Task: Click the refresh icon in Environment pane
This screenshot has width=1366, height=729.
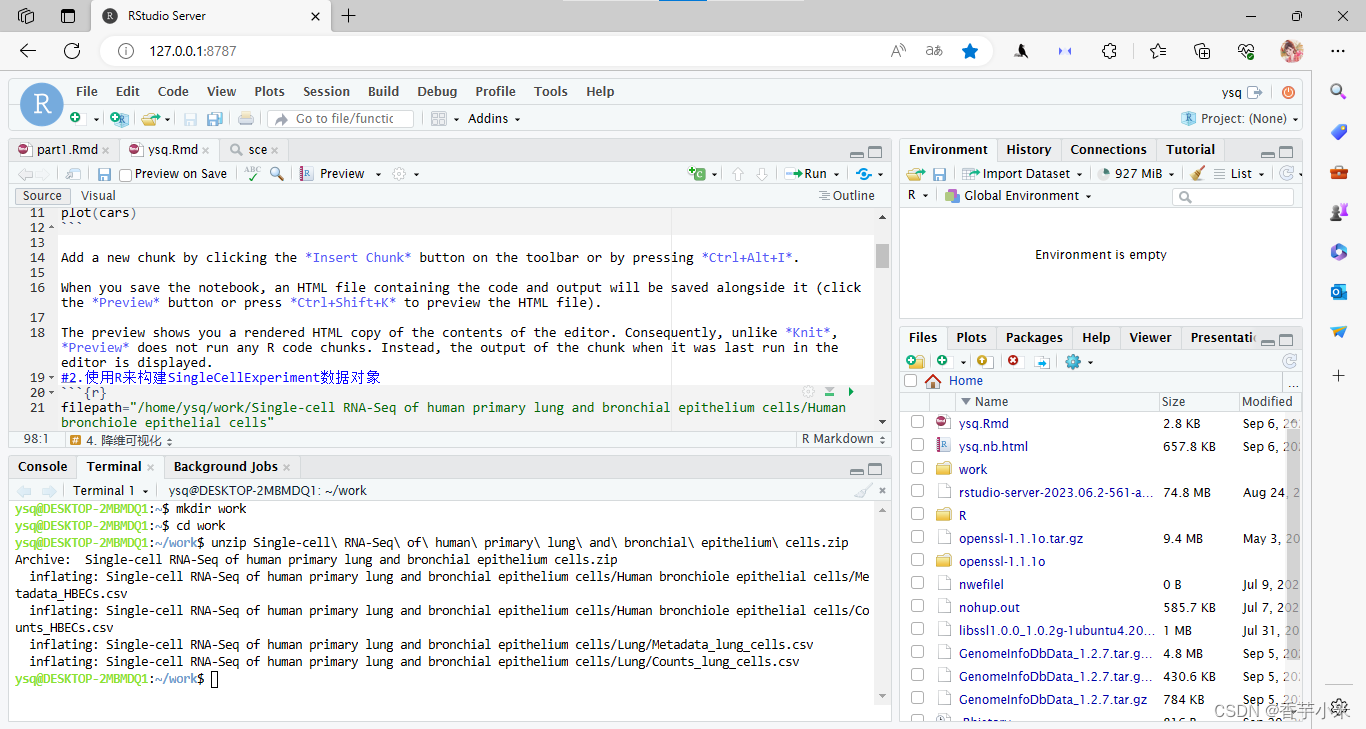Action: coord(1289,172)
